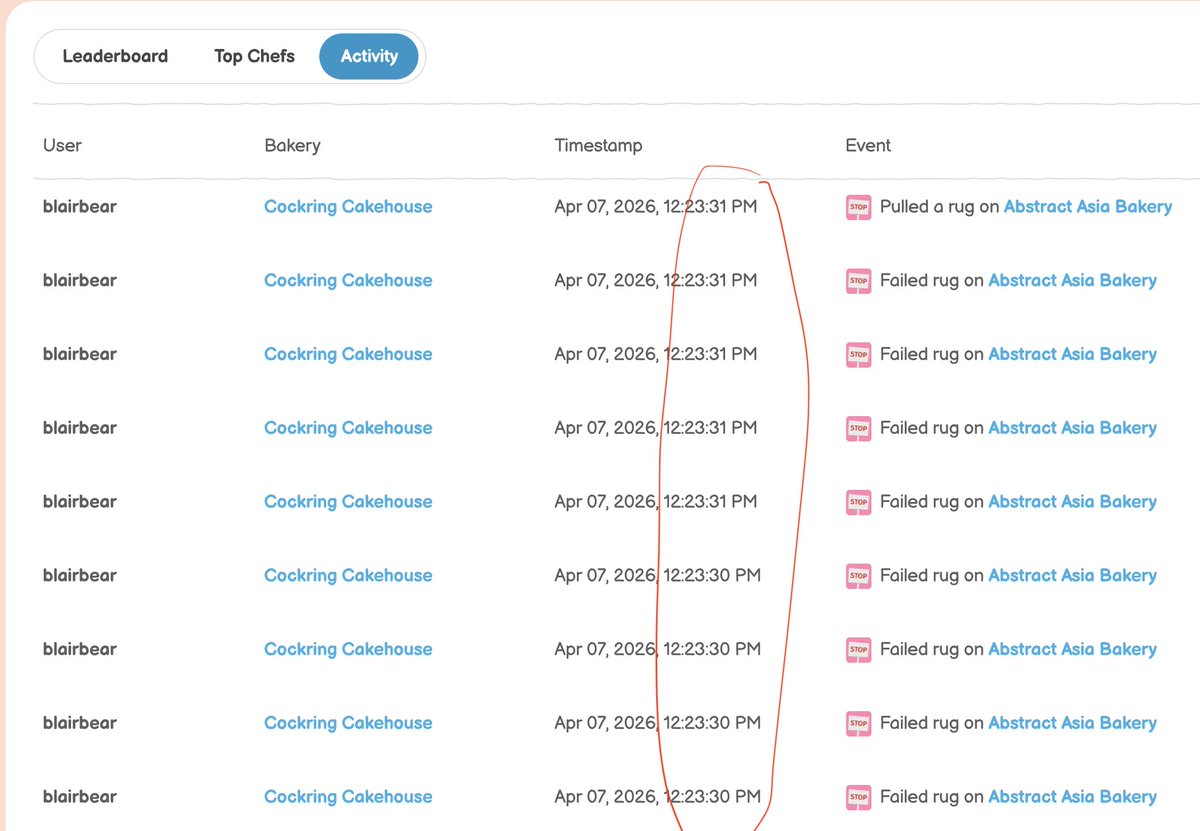Screen dimensions: 1200x831
Task: Open Abstract Asia Bakery in first Failed rug row
Action: [1072, 281]
